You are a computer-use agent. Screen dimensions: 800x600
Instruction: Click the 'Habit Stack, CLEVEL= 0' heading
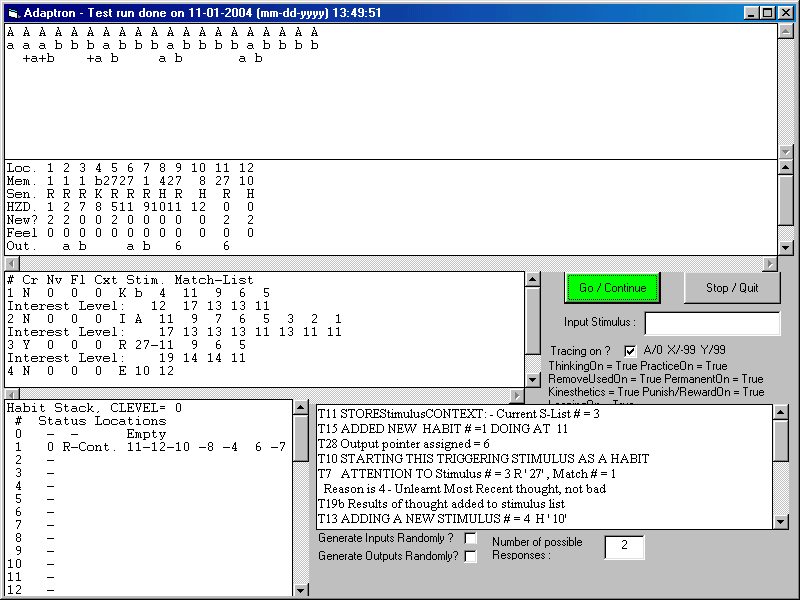pos(94,408)
